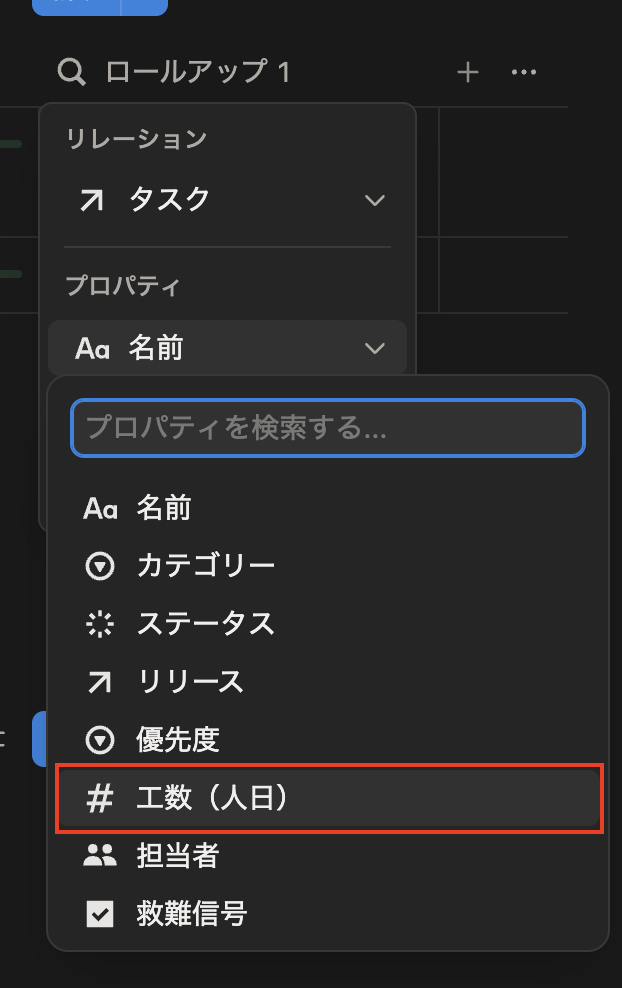Screen dimensions: 622x988
Task: Click the circle-arrow icon beside カテゴリー
Action: click(100, 567)
